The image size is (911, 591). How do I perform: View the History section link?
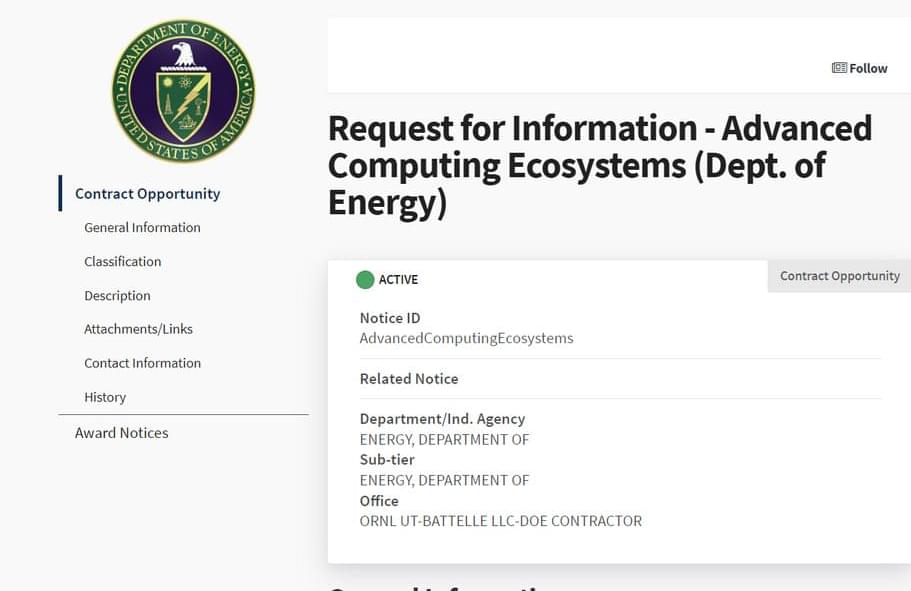[105, 397]
